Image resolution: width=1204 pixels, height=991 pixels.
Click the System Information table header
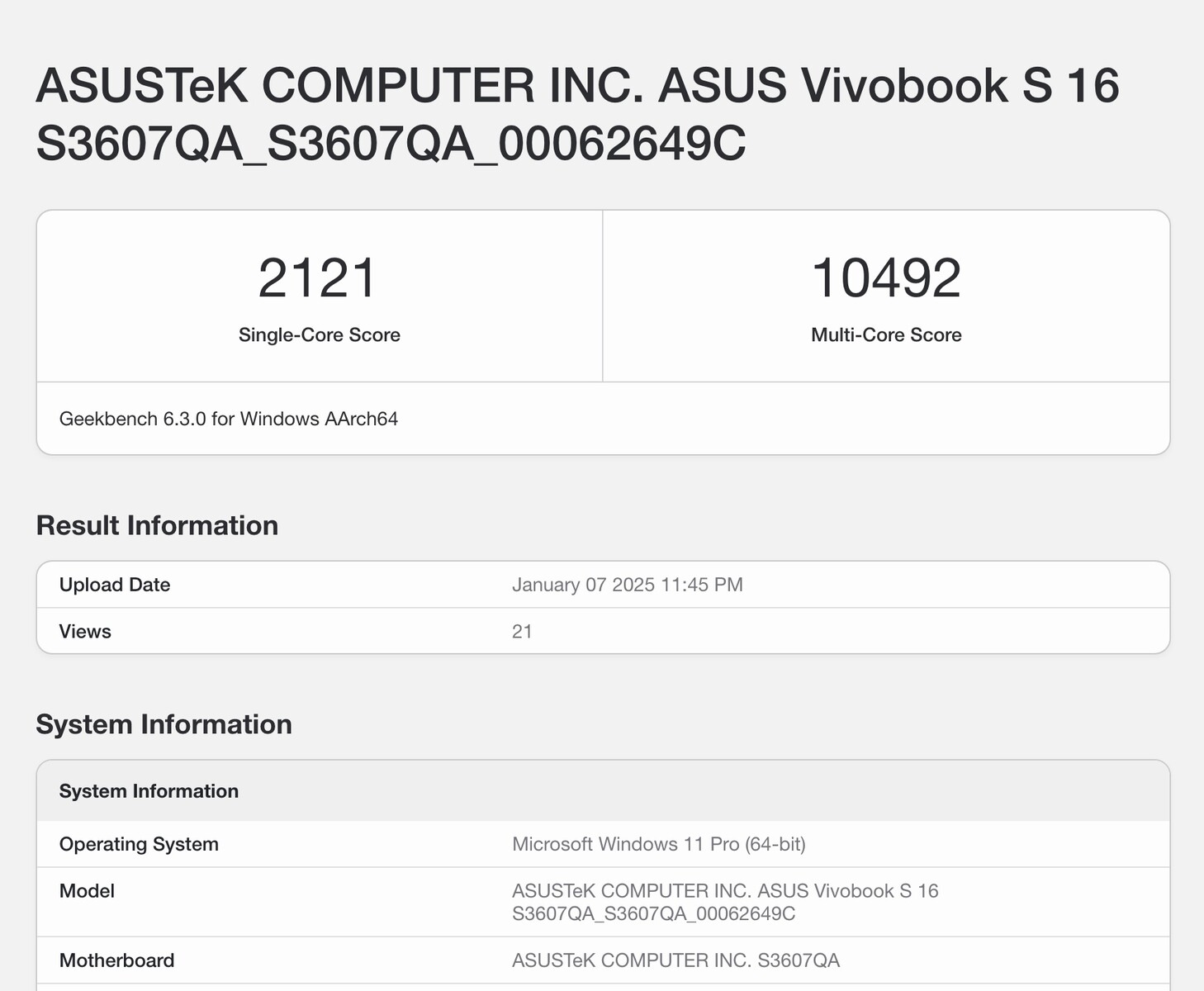(x=149, y=791)
